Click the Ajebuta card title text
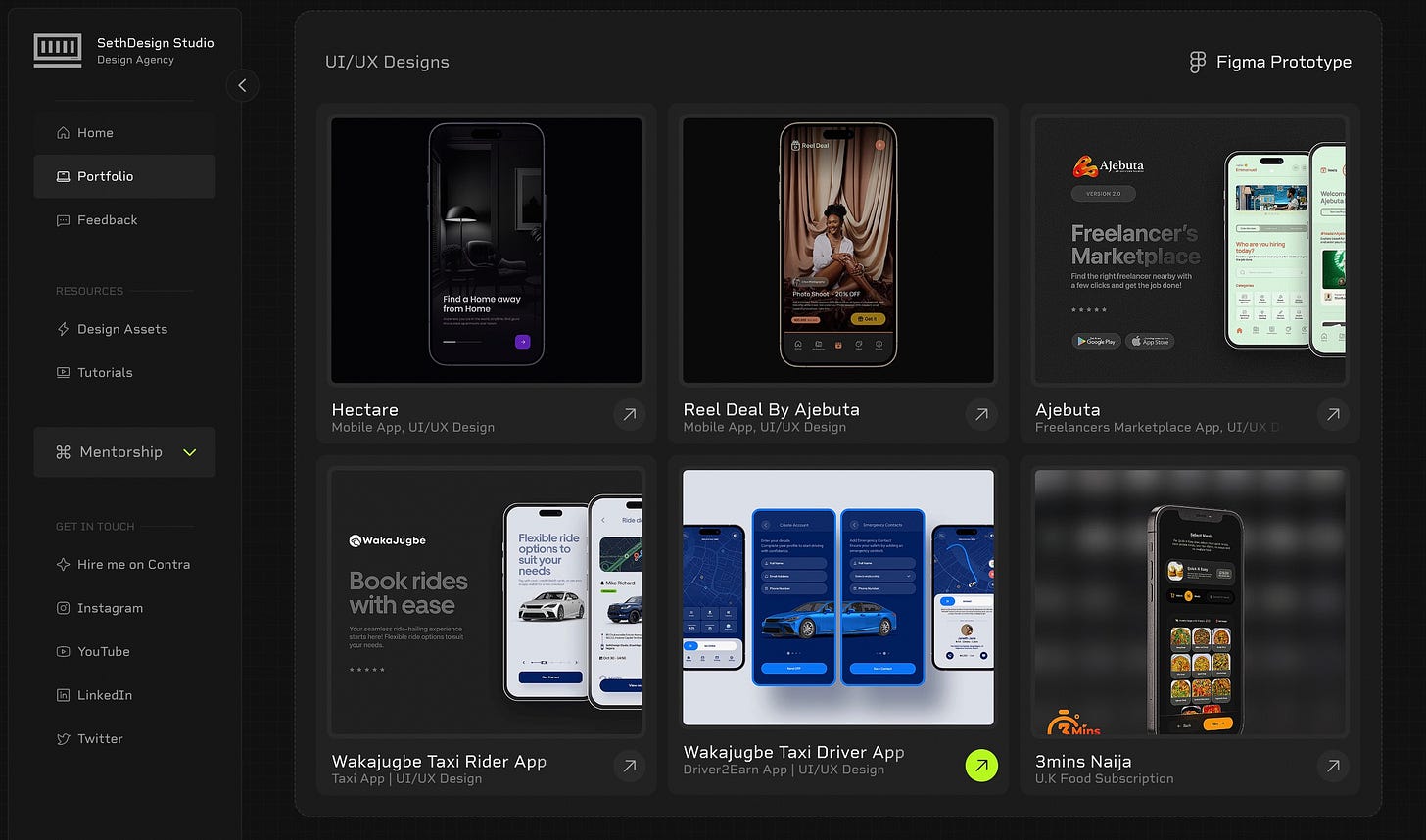 [1068, 410]
